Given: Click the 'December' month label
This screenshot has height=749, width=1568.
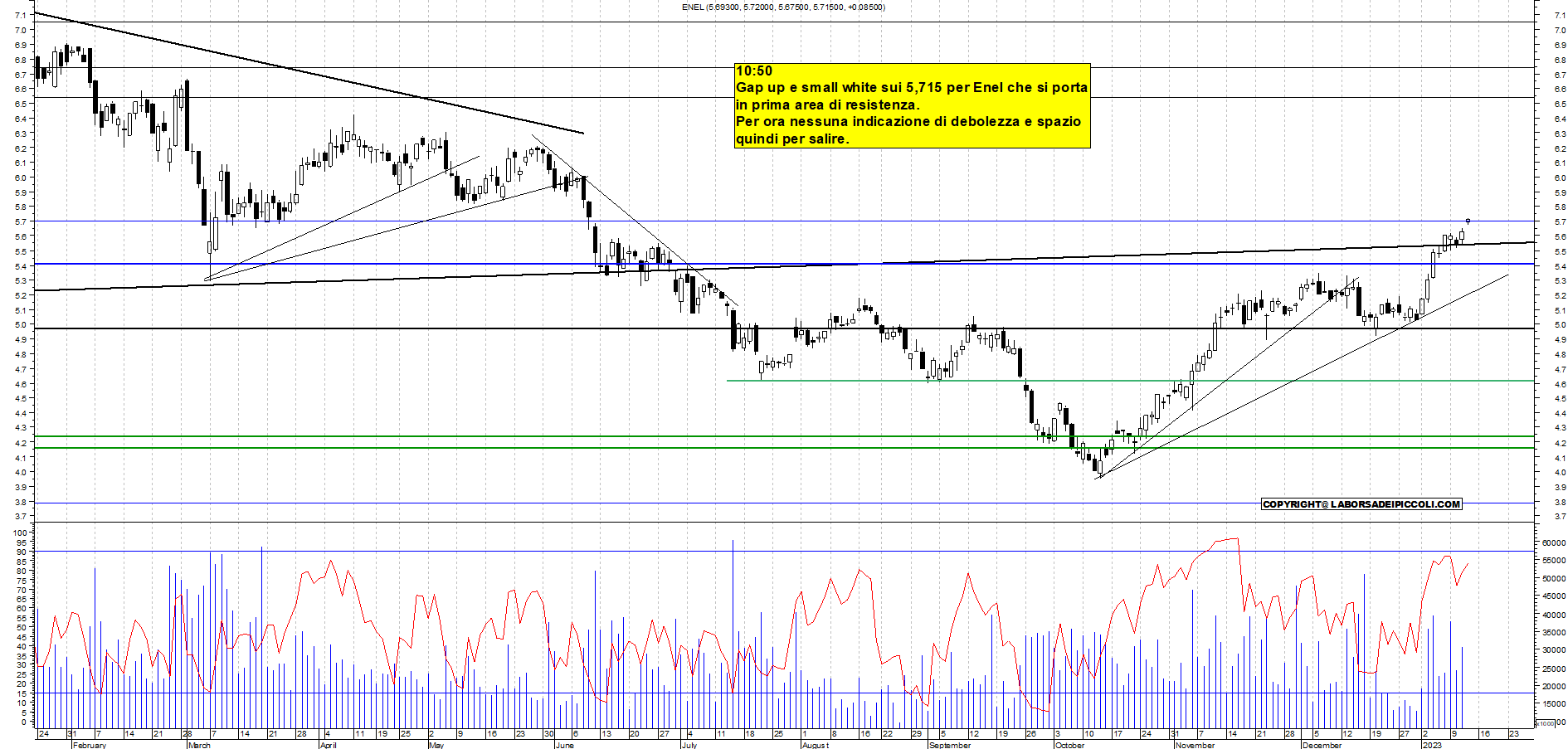Looking at the screenshot, I should click(1322, 745).
